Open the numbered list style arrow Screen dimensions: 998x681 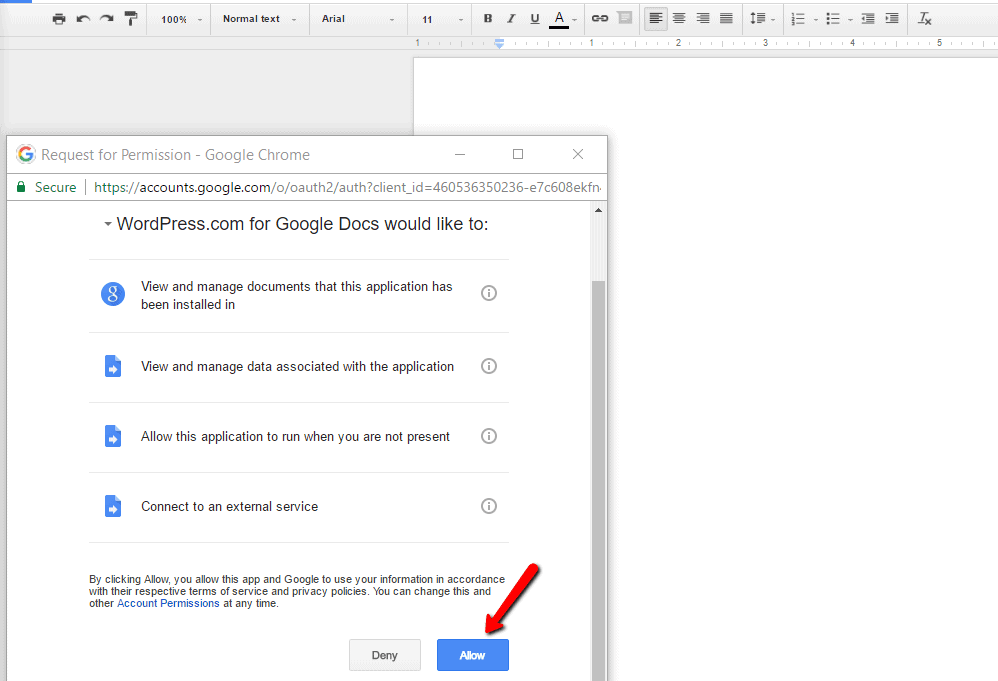(815, 20)
